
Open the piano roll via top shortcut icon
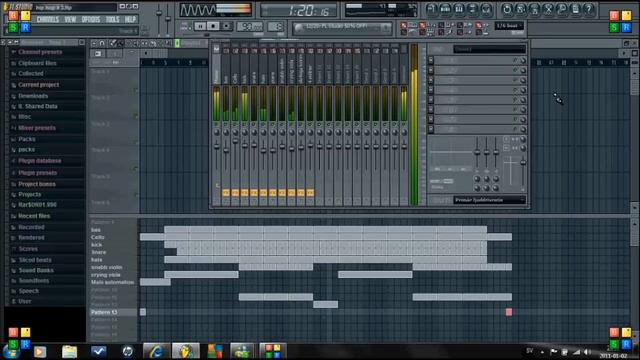point(459,9)
